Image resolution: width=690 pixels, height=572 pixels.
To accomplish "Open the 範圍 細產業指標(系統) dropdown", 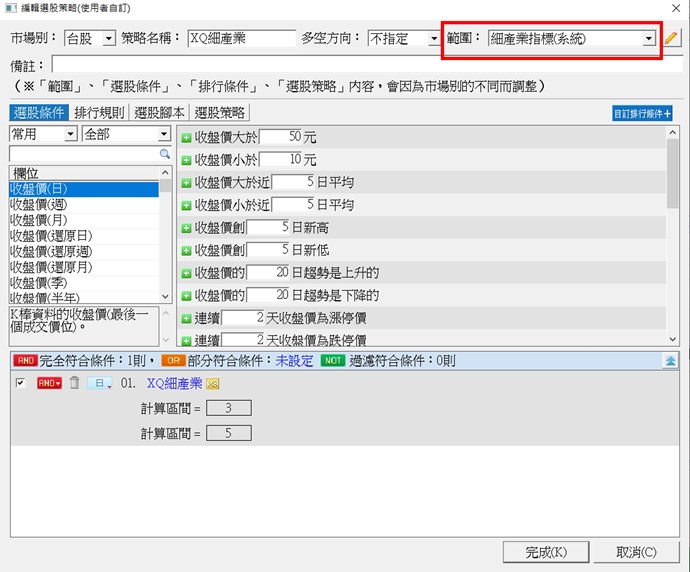I will point(648,39).
